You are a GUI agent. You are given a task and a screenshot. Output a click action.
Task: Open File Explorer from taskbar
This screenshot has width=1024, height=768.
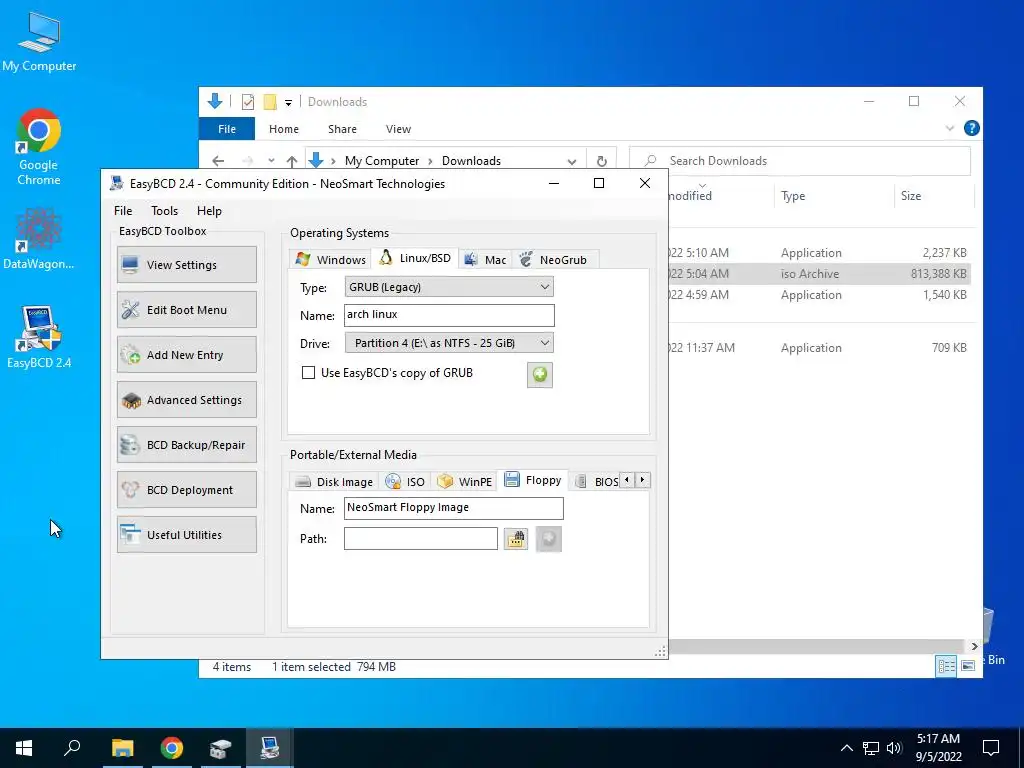122,748
